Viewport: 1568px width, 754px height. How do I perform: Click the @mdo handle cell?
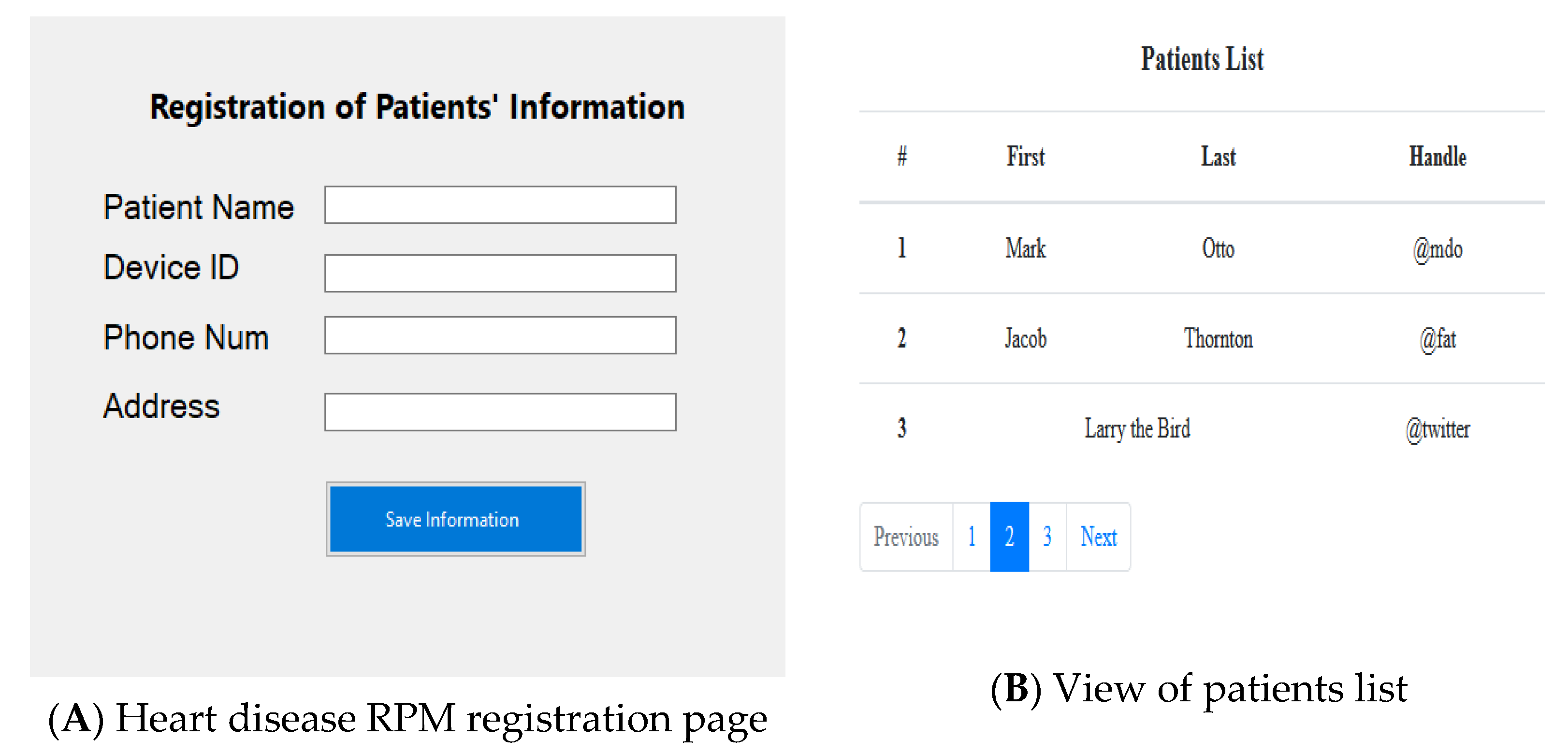1438,249
